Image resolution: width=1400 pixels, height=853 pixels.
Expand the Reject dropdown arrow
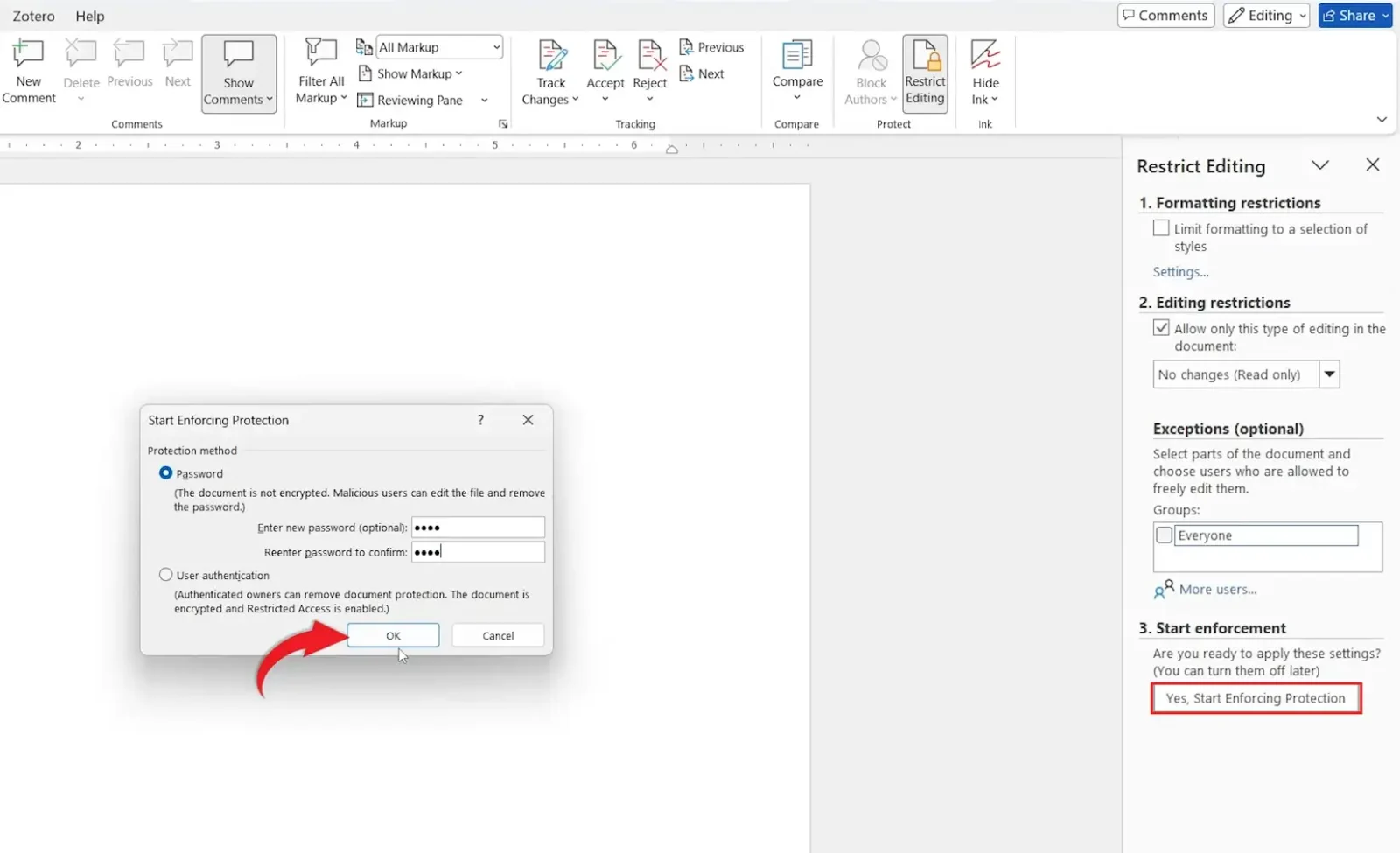(650, 99)
